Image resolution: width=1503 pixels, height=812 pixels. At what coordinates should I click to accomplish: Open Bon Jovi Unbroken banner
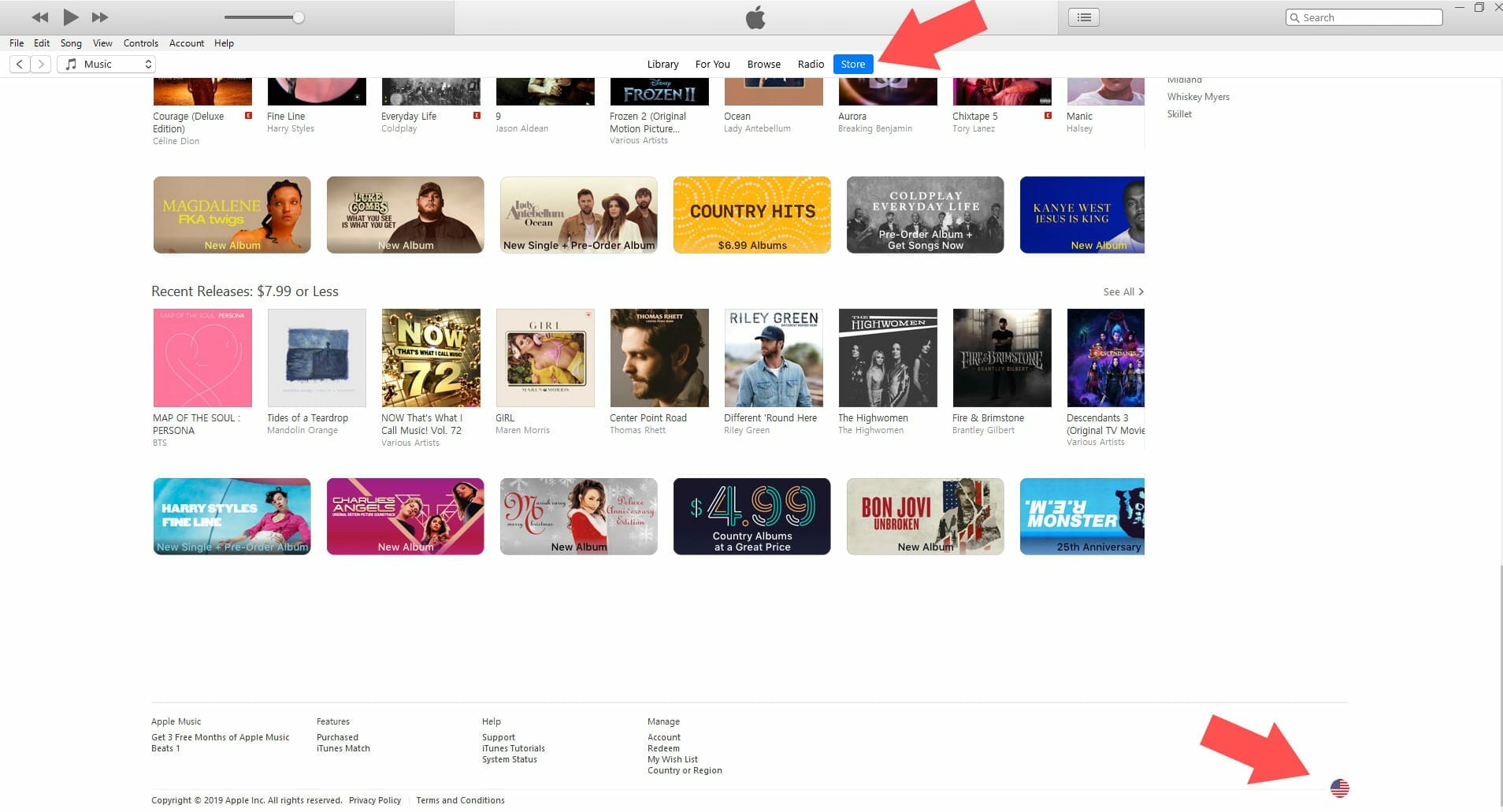pos(925,517)
